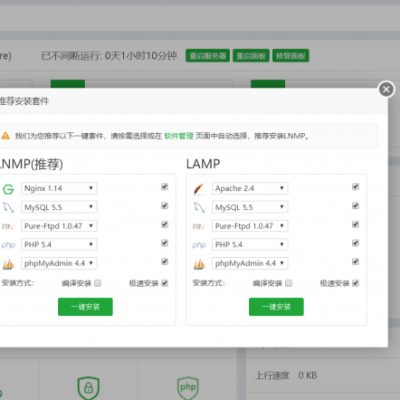The height and width of the screenshot is (400, 400).
Task: Click the 上行速度 0 KB text
Action: click(x=286, y=376)
